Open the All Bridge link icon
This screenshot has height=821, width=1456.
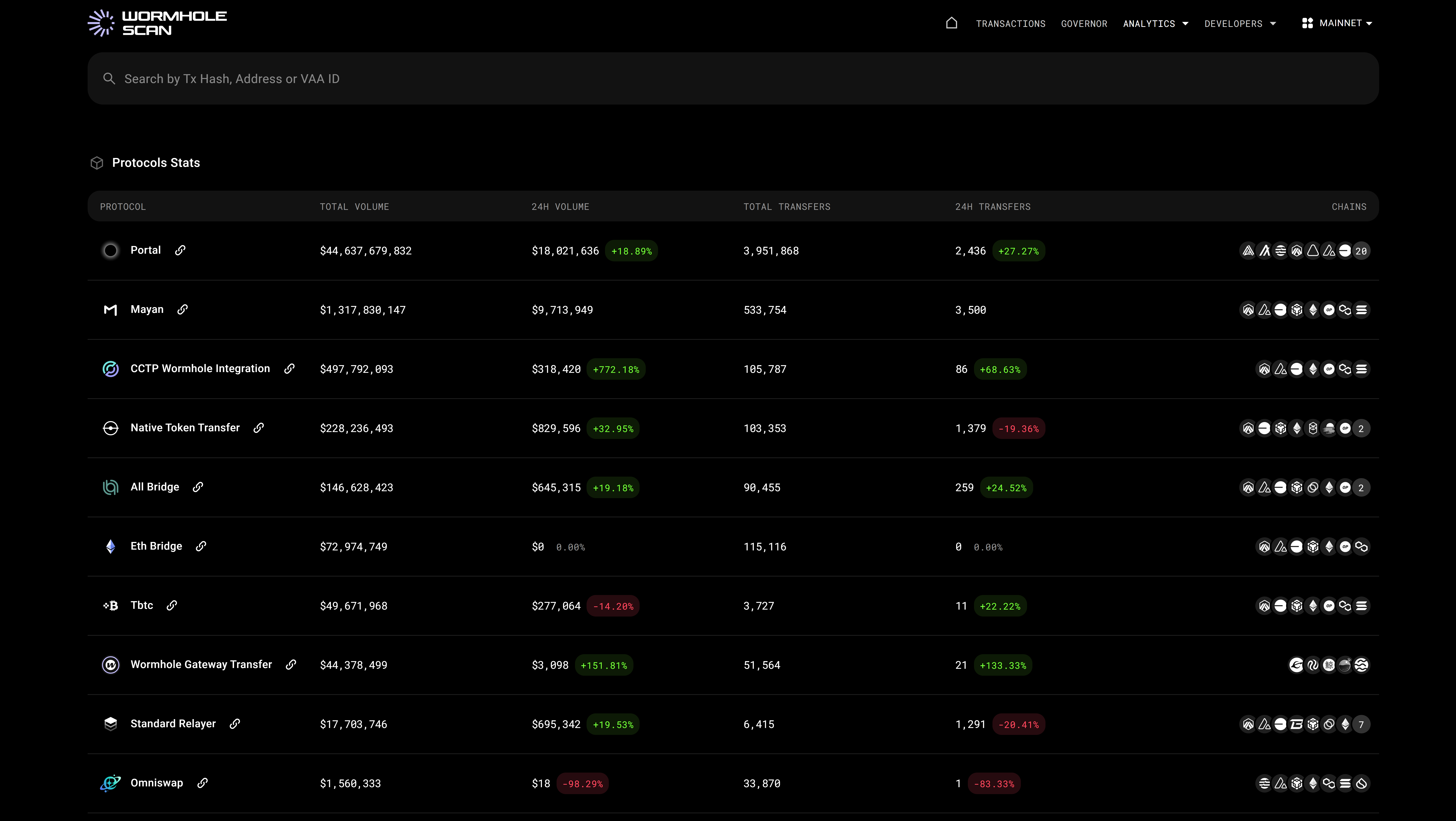198,487
